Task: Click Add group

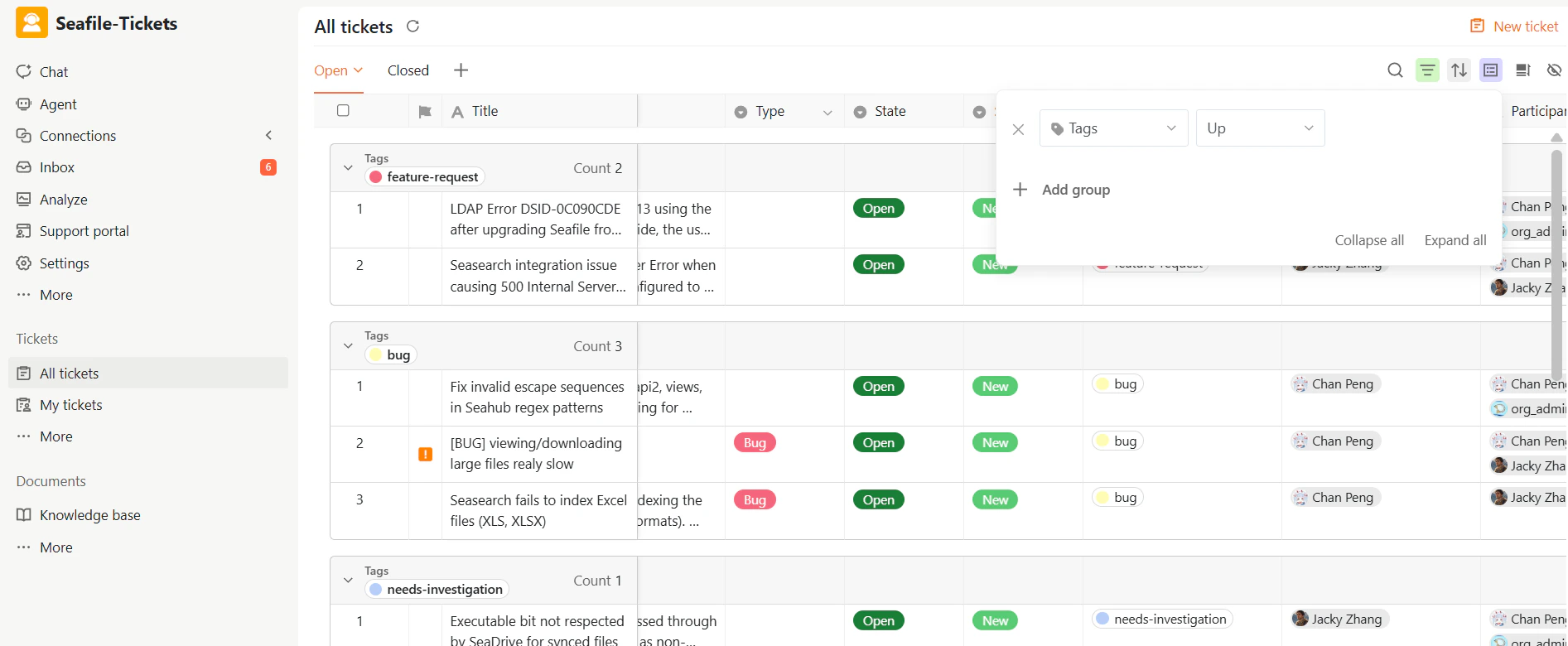Action: pos(1061,190)
